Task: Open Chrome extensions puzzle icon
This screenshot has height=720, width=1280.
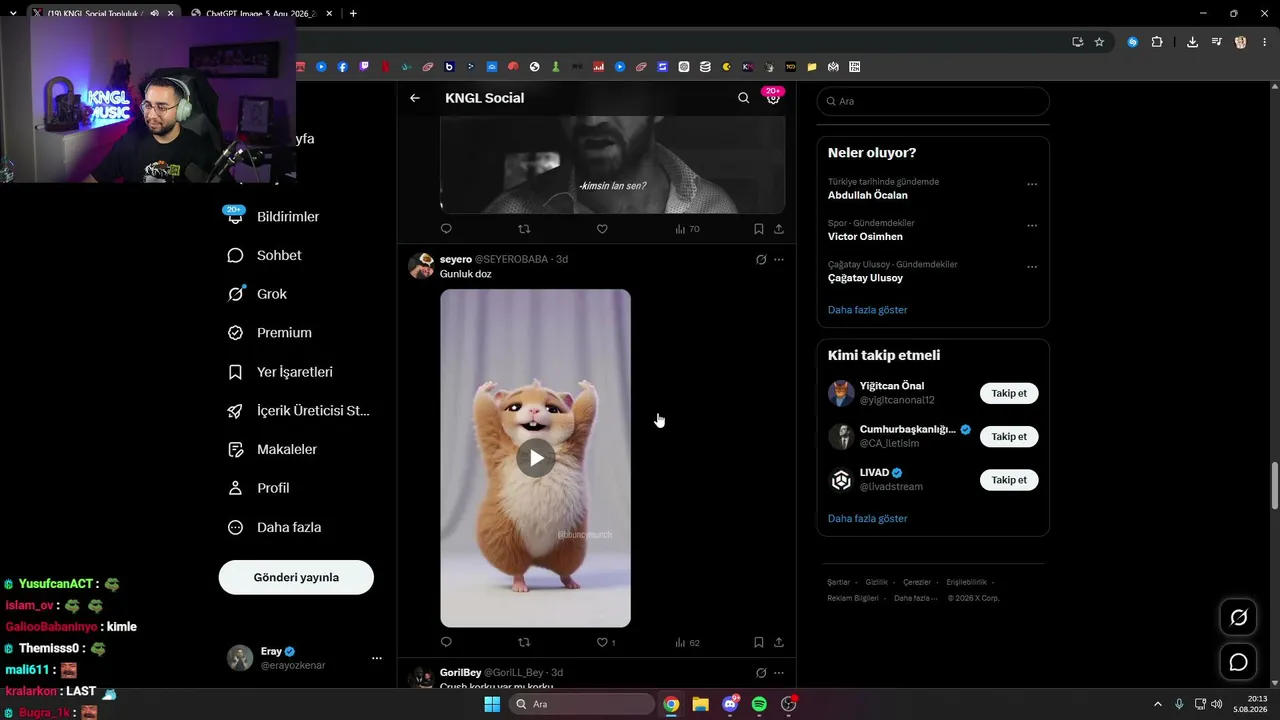Action: click(1157, 42)
